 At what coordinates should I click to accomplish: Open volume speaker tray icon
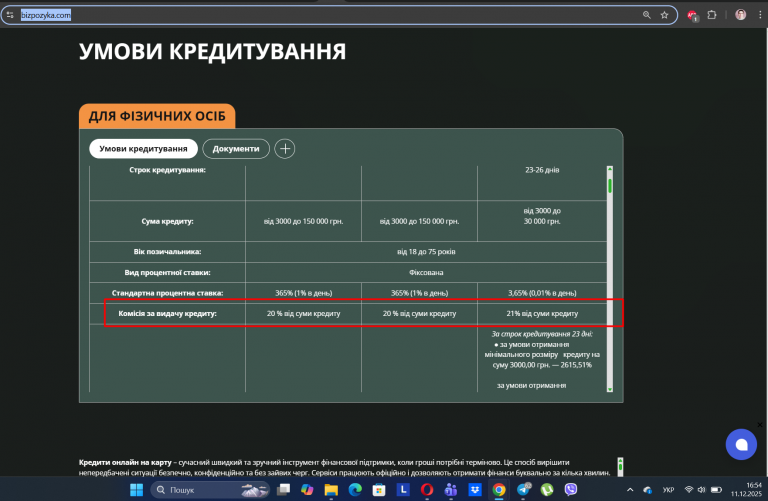point(701,490)
